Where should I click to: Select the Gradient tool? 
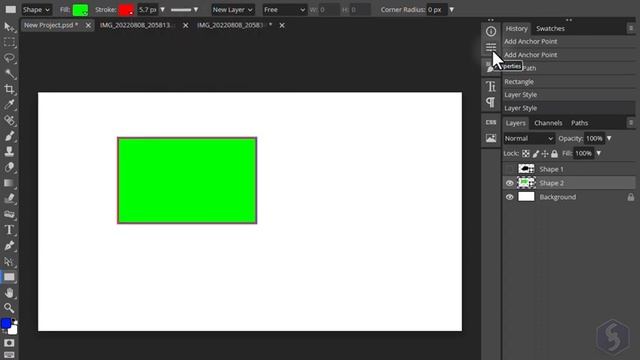[9, 183]
